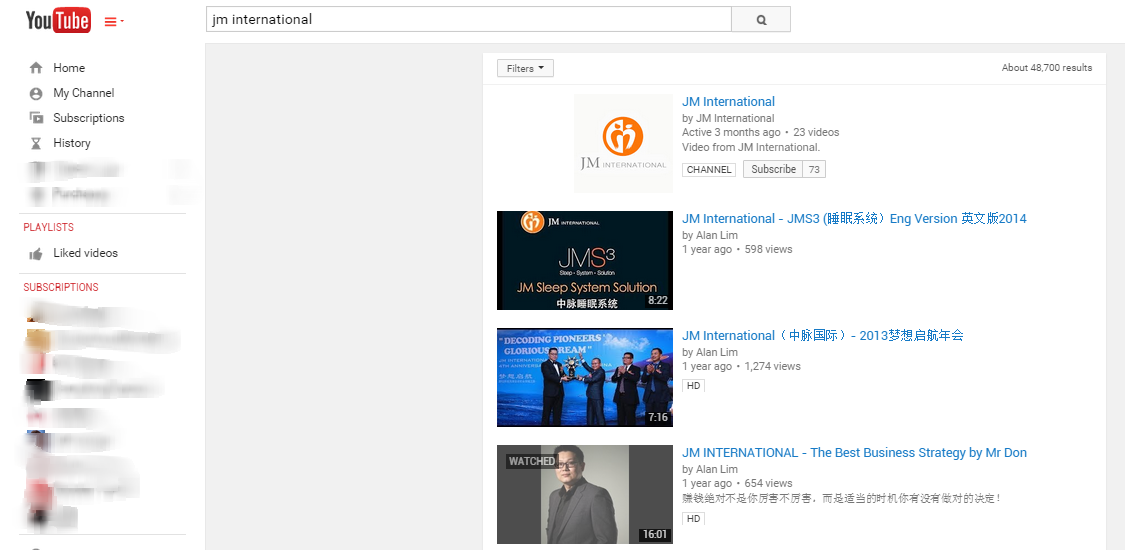1125x550 pixels.
Task: Click Alan Lim under JMS3 video
Action: [x=717, y=235]
